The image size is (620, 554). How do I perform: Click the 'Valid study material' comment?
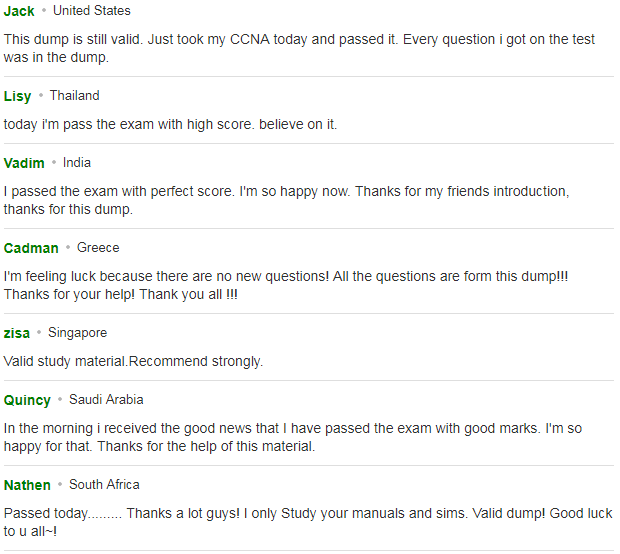click(133, 361)
